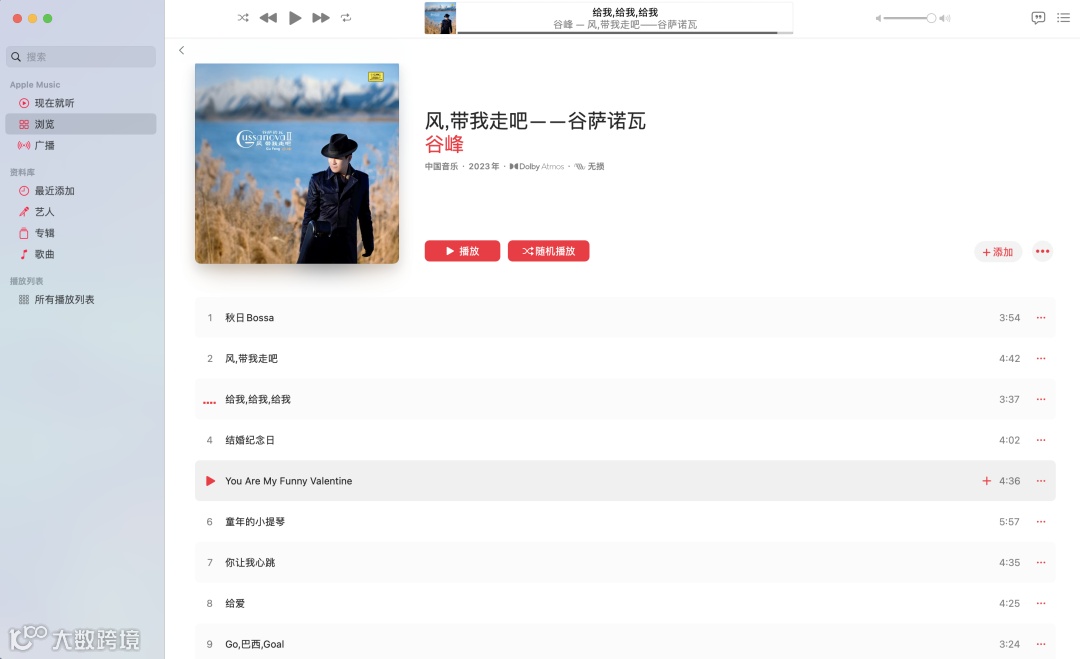
Task: Toggle shuffle mode in playback controls
Action: click(243, 18)
